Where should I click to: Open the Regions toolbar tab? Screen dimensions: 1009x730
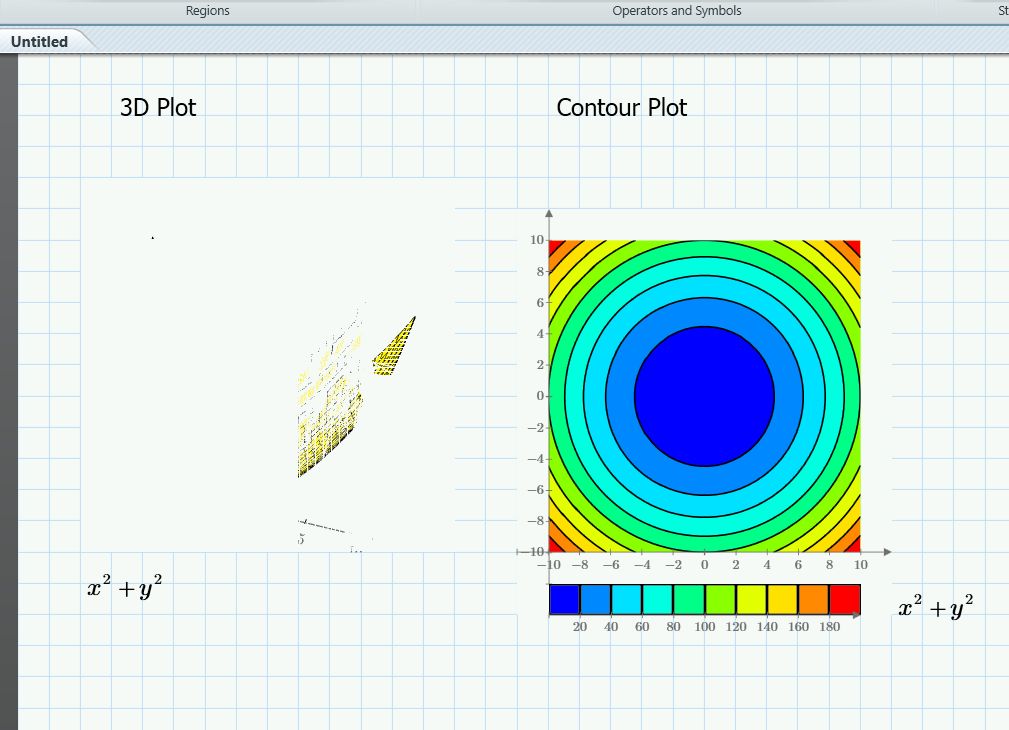[x=207, y=10]
